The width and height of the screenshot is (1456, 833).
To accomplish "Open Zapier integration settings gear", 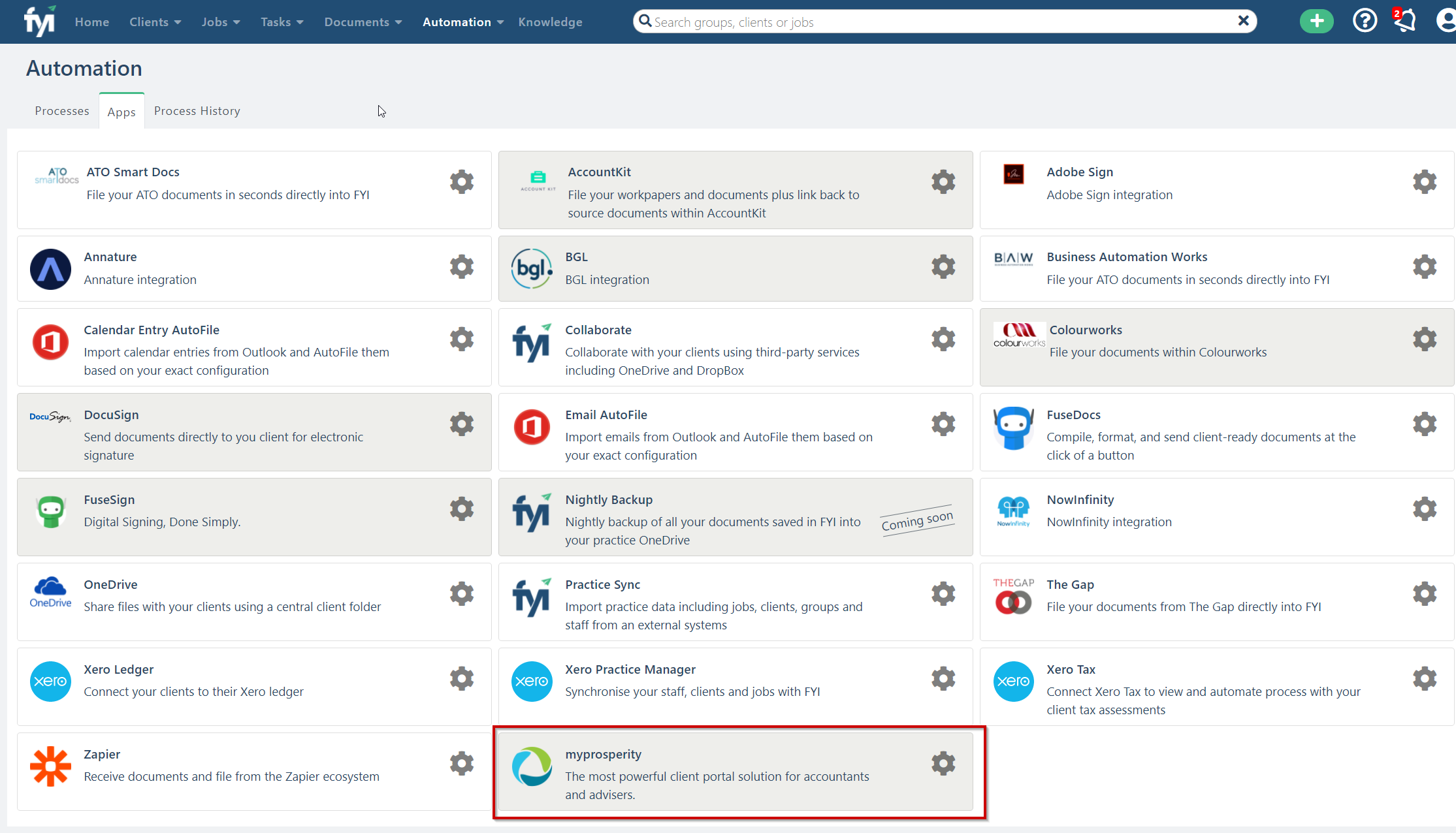I will click(x=461, y=763).
